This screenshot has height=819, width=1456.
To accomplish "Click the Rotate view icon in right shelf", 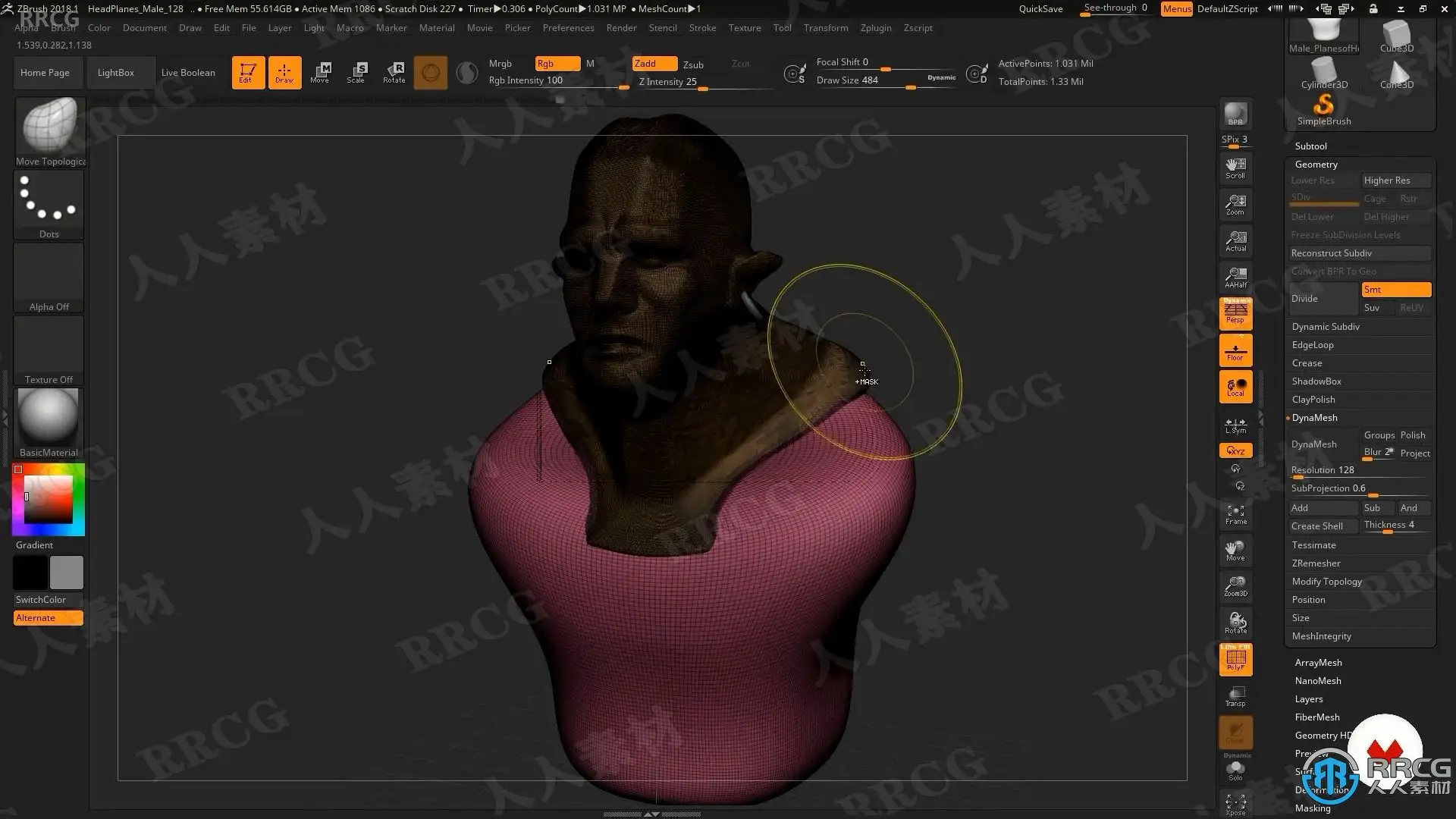I will [1235, 623].
